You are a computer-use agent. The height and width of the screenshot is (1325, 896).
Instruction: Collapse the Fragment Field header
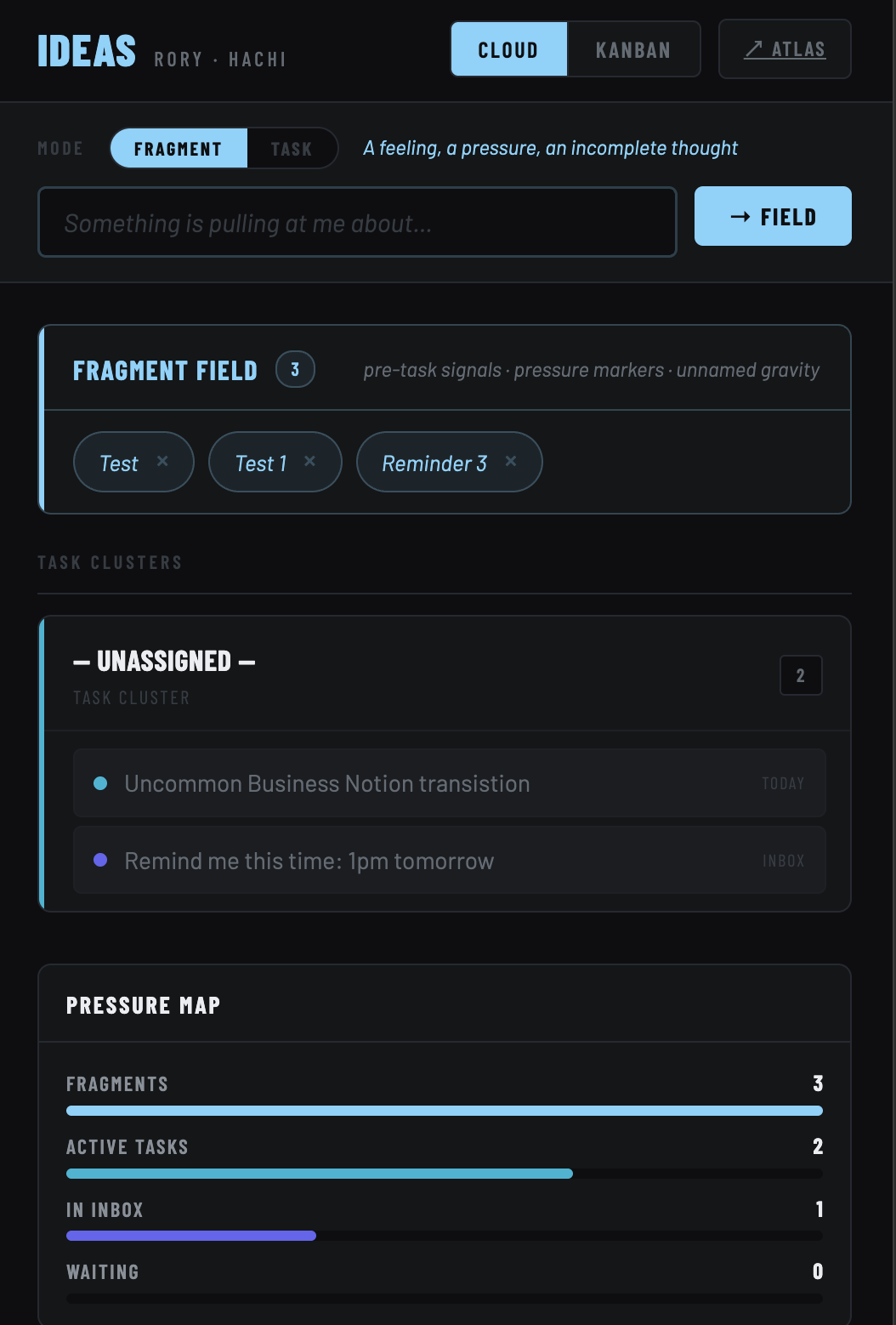tap(447, 368)
